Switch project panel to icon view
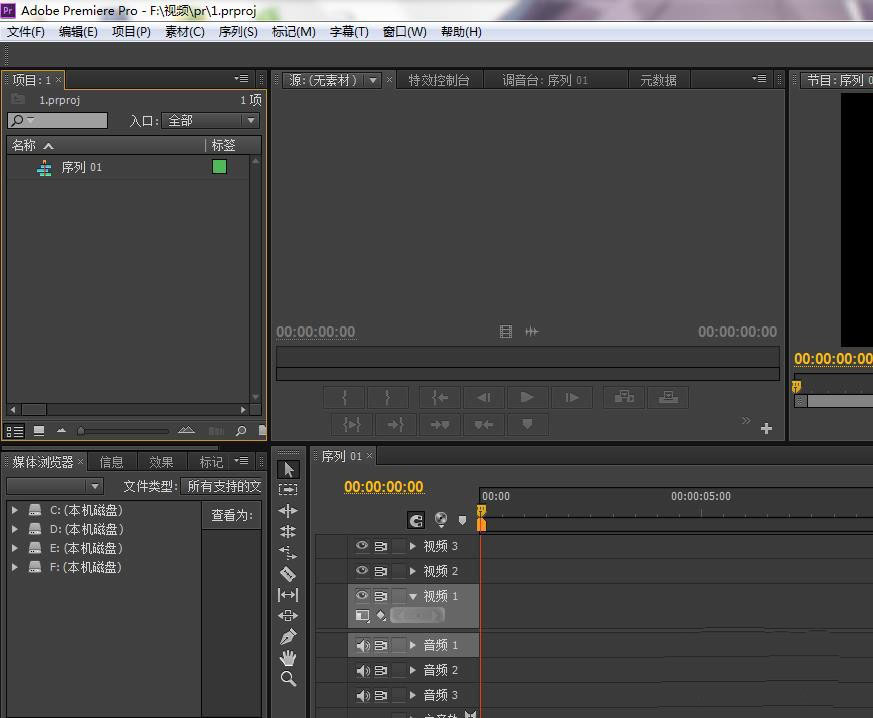This screenshot has height=718, width=873. coord(39,431)
